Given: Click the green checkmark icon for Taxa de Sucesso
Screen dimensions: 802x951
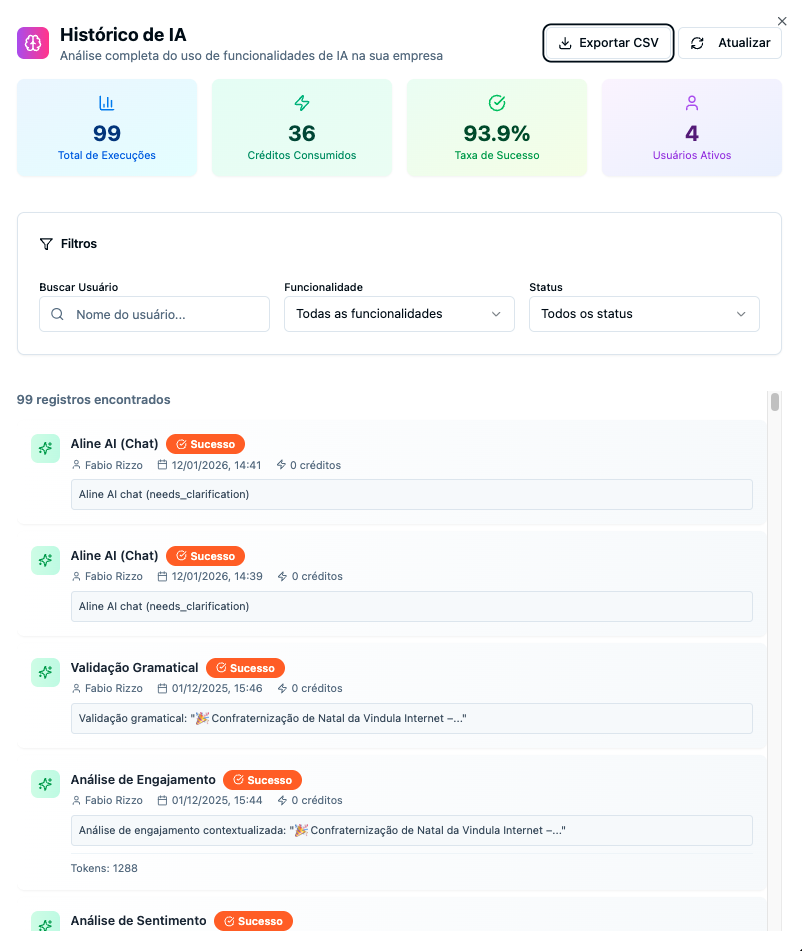Looking at the screenshot, I should click(x=496, y=103).
